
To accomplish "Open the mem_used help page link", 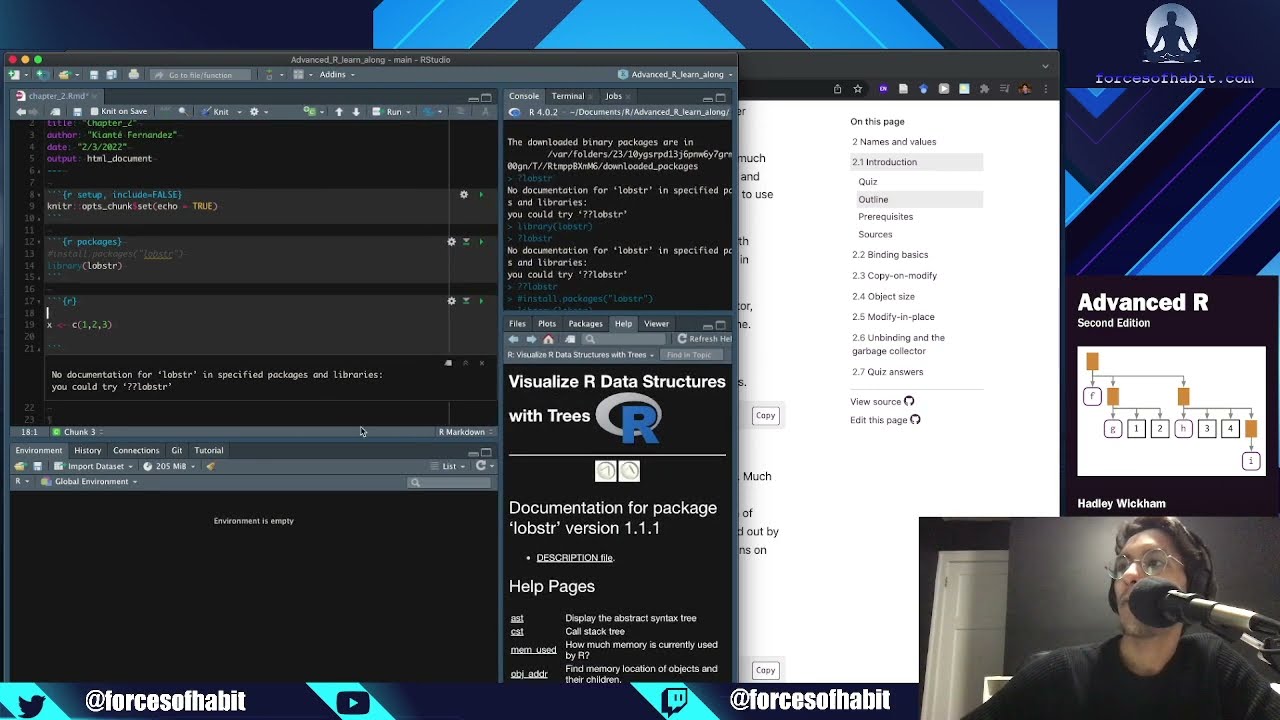I will tap(533, 650).
